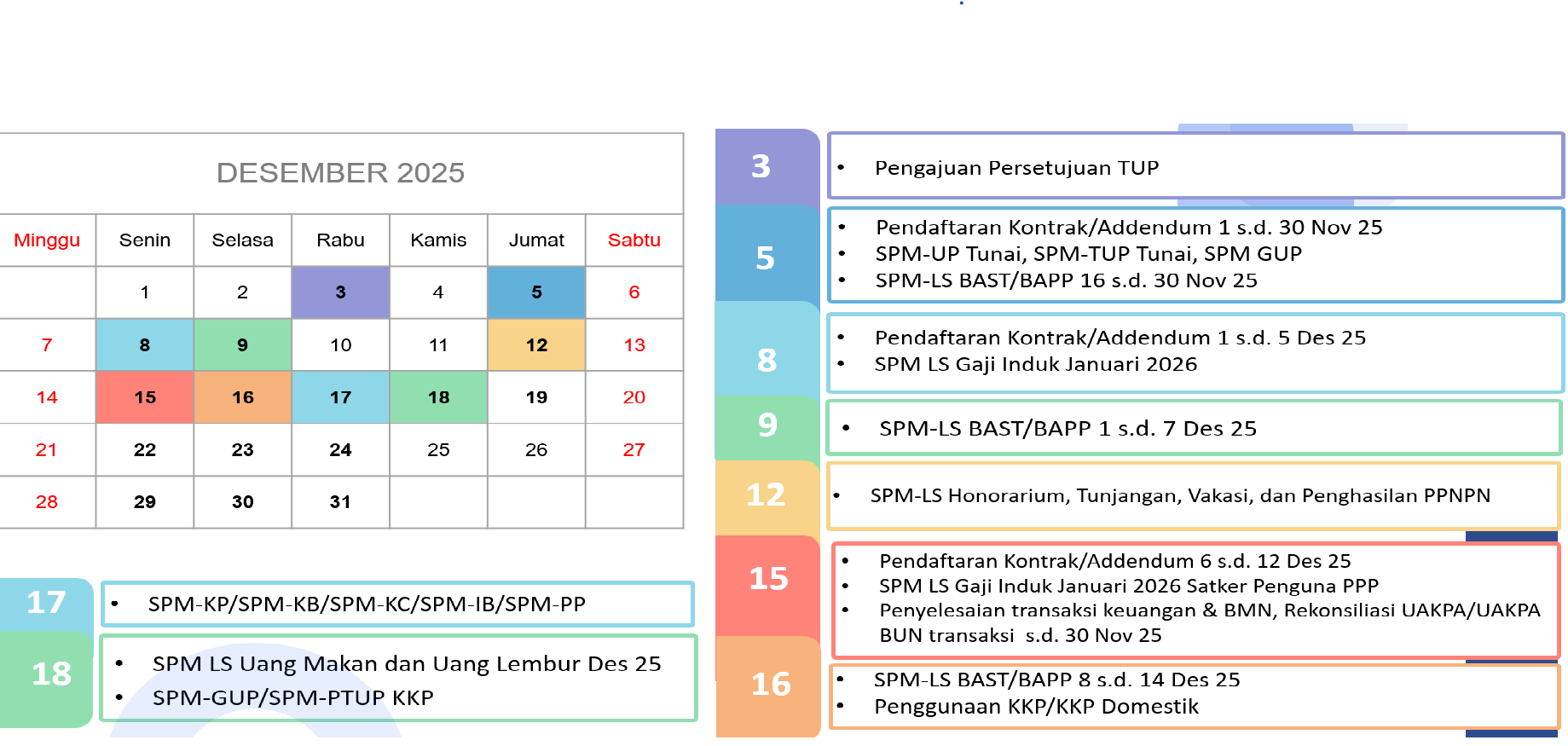Click the green calendar cell for date 9
Viewport: 1568px width, 746px height.
243,345
